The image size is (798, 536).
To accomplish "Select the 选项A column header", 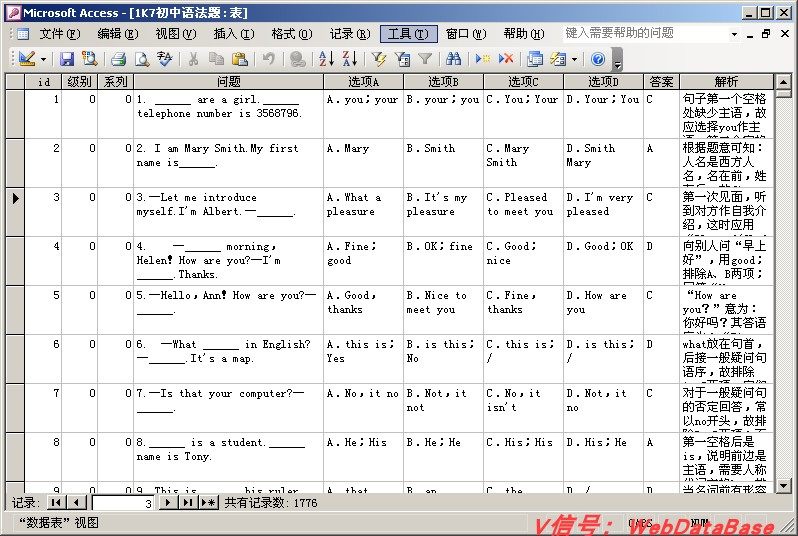I will (363, 81).
